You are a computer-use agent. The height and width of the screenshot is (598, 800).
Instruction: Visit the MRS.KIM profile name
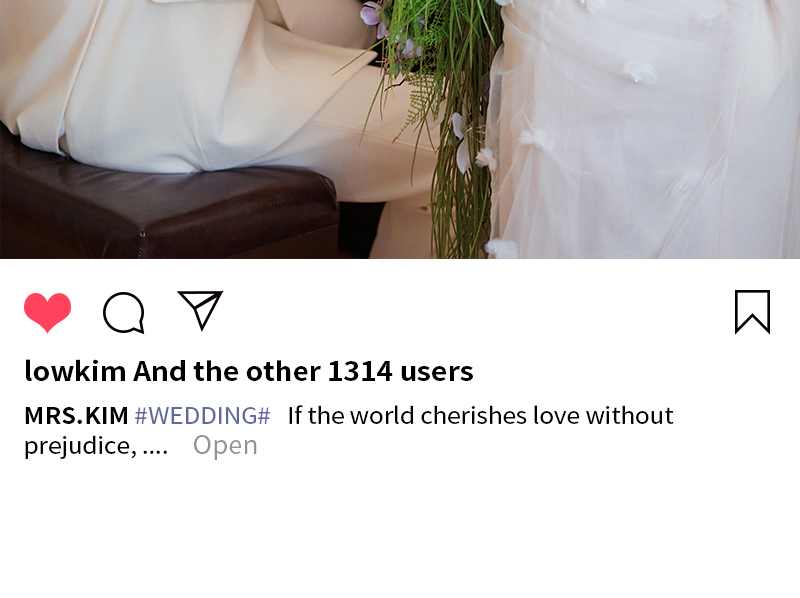click(77, 416)
